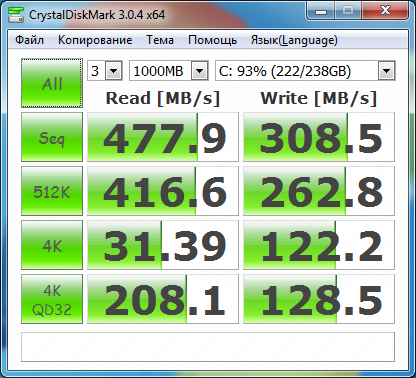
Task: Click the CrystalDiskMark app icon in title bar
Action: tap(15, 15)
